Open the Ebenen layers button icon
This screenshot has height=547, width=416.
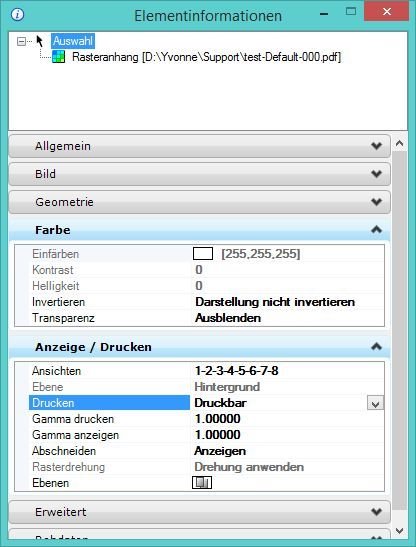coord(202,483)
